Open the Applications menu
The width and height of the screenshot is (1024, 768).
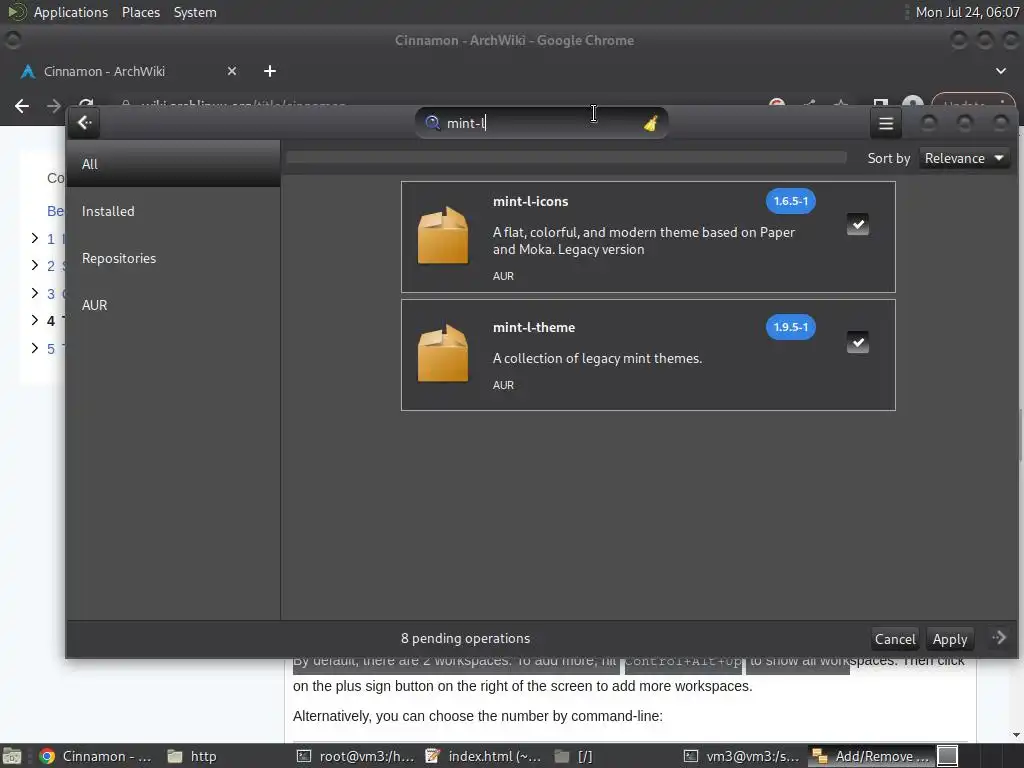coord(71,12)
